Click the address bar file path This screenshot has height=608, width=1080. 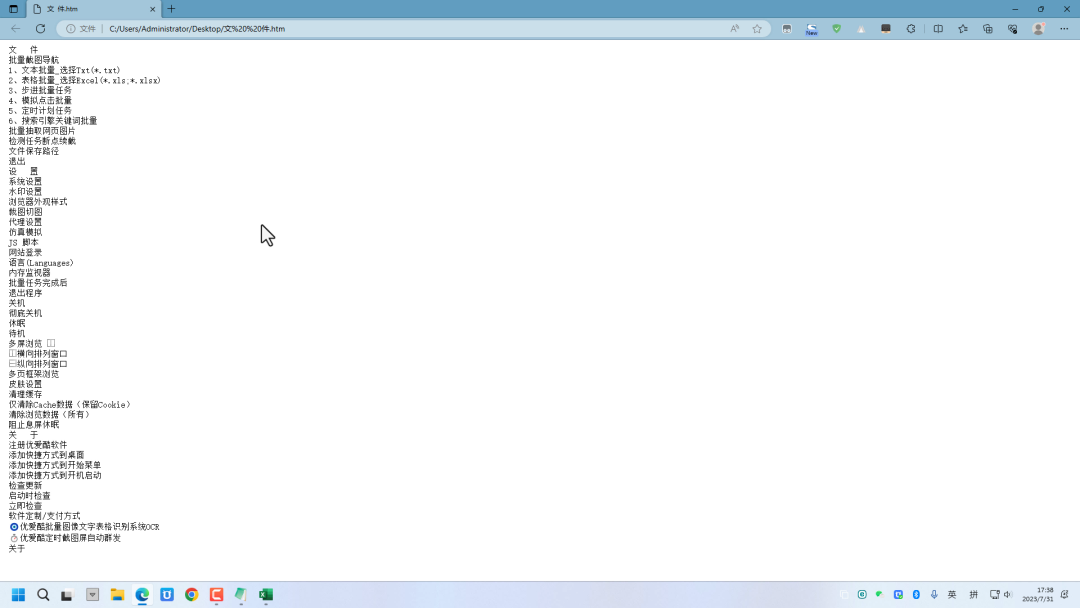pos(197,29)
